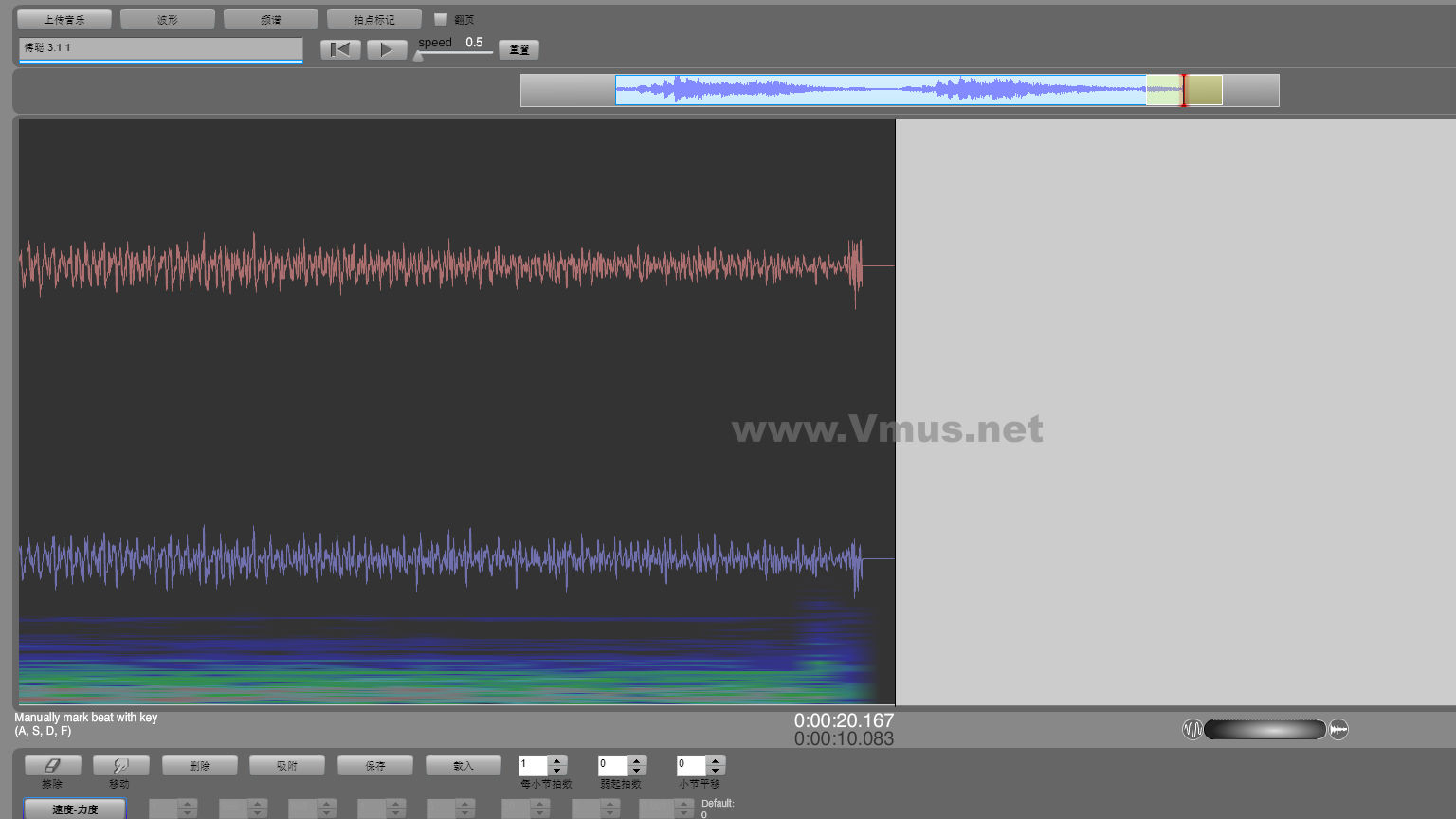Switch to the 频谱 spectrum view
The image size is (1456, 819).
271,19
